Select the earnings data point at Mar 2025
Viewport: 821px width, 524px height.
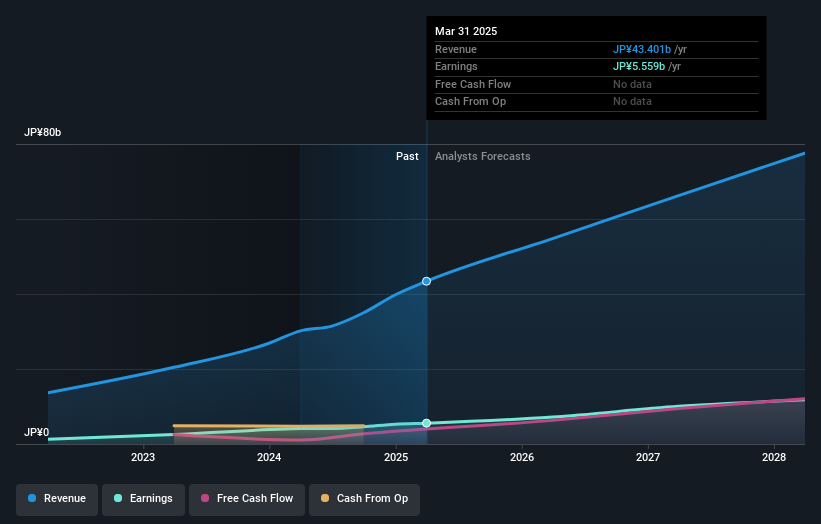coord(427,423)
